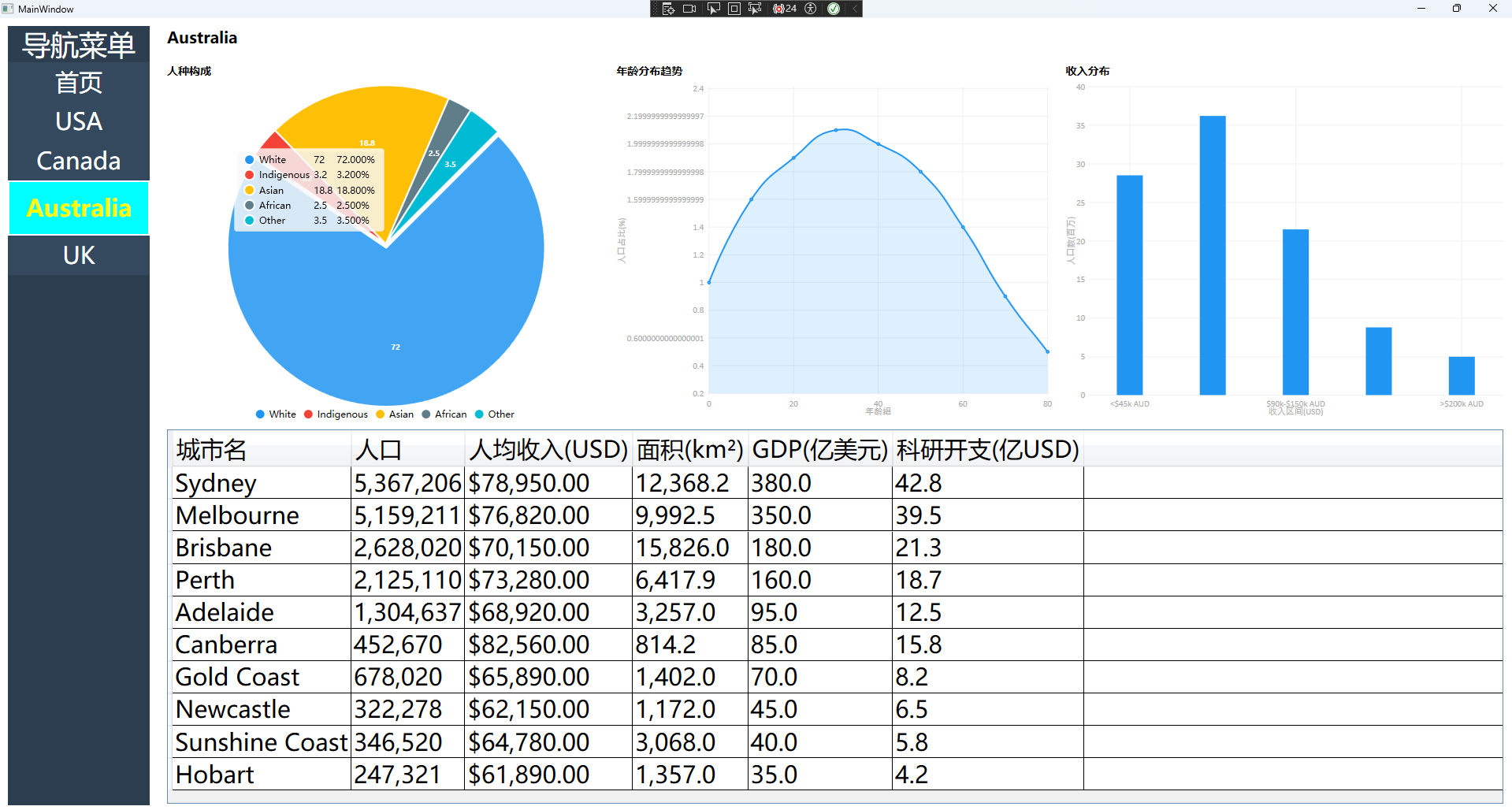Select the Canberra city cell
Viewport: 1512px width, 810px height.
coord(261,645)
